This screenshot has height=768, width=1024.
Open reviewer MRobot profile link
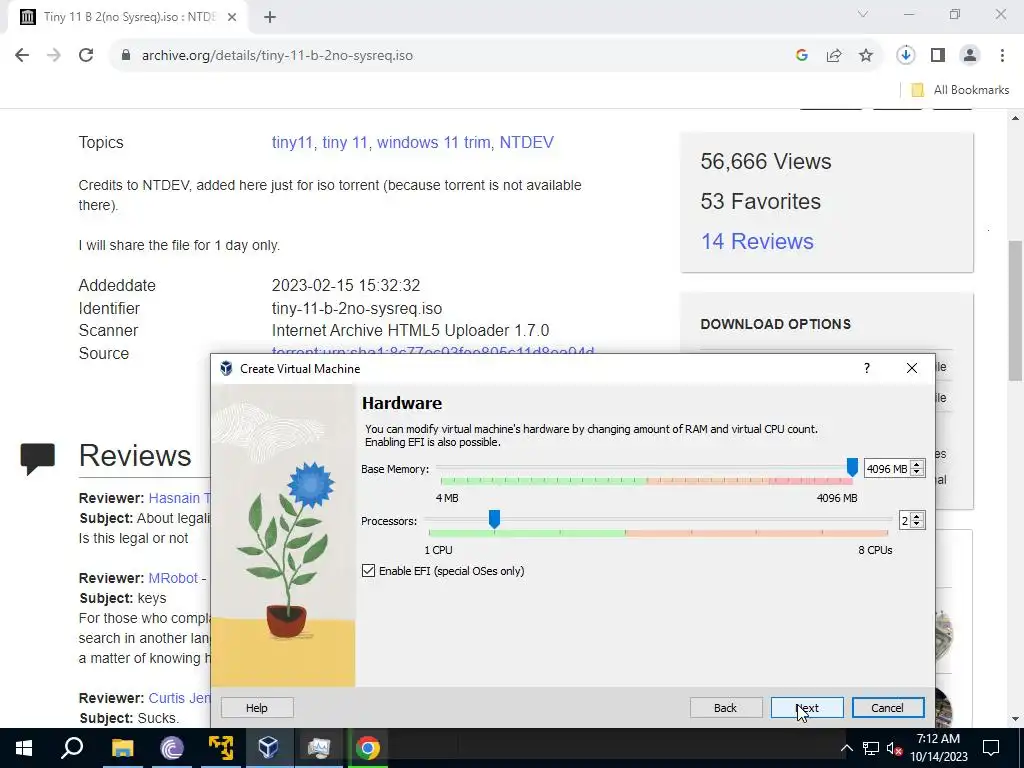coord(172,578)
